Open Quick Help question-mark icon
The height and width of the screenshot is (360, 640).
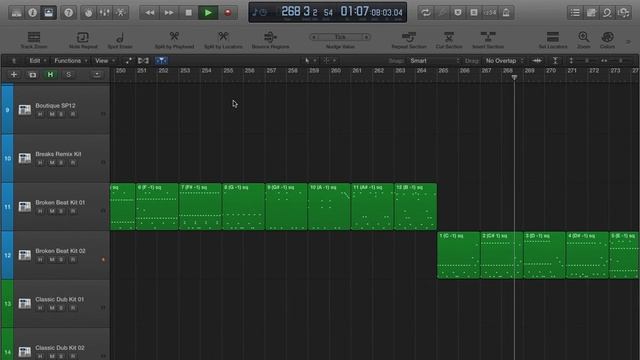69,13
